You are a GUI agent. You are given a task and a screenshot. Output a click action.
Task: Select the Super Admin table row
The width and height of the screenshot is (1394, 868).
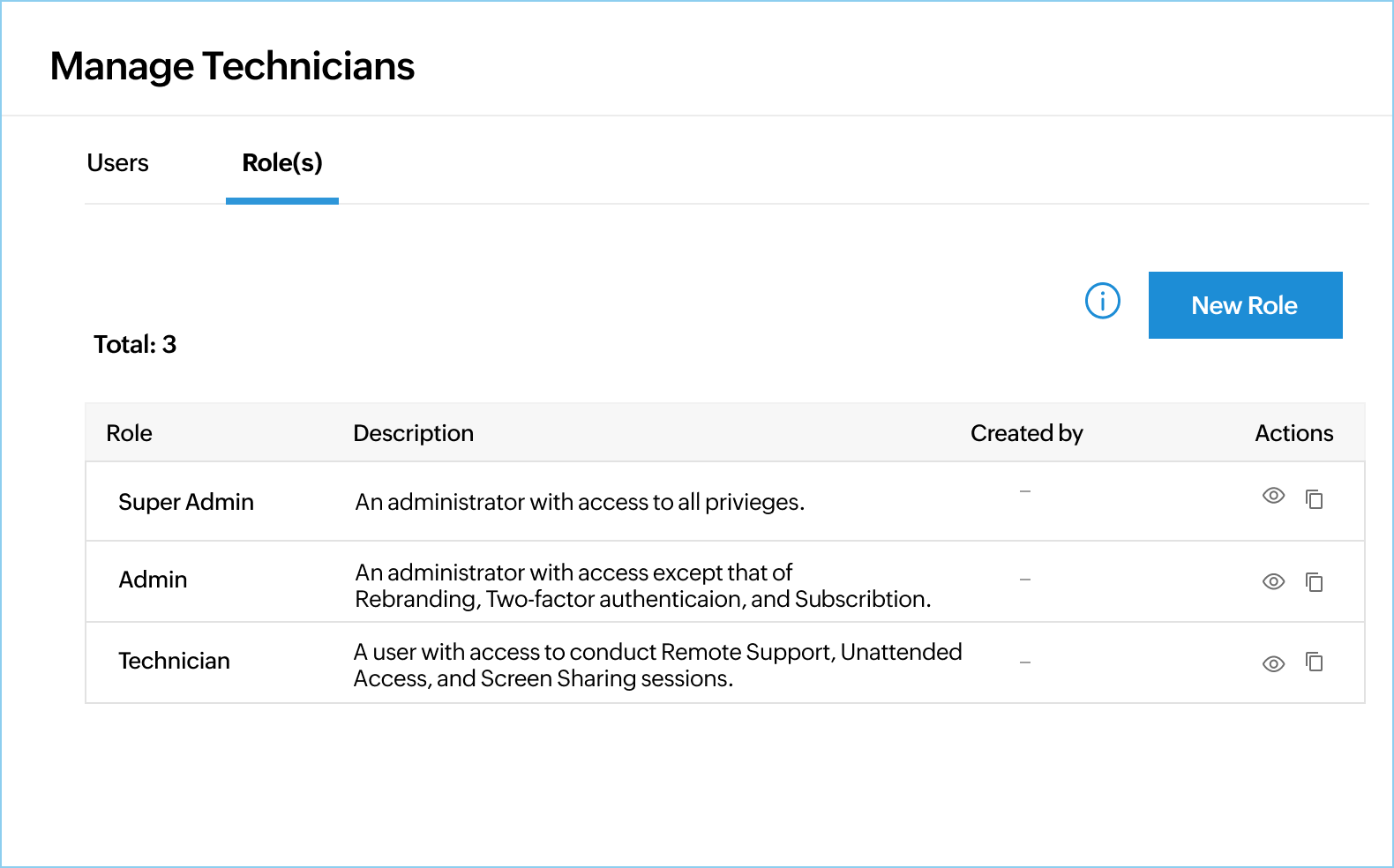click(x=618, y=501)
